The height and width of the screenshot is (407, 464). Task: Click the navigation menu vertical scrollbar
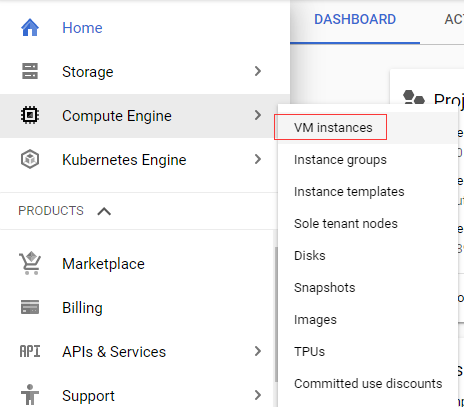coord(276,314)
